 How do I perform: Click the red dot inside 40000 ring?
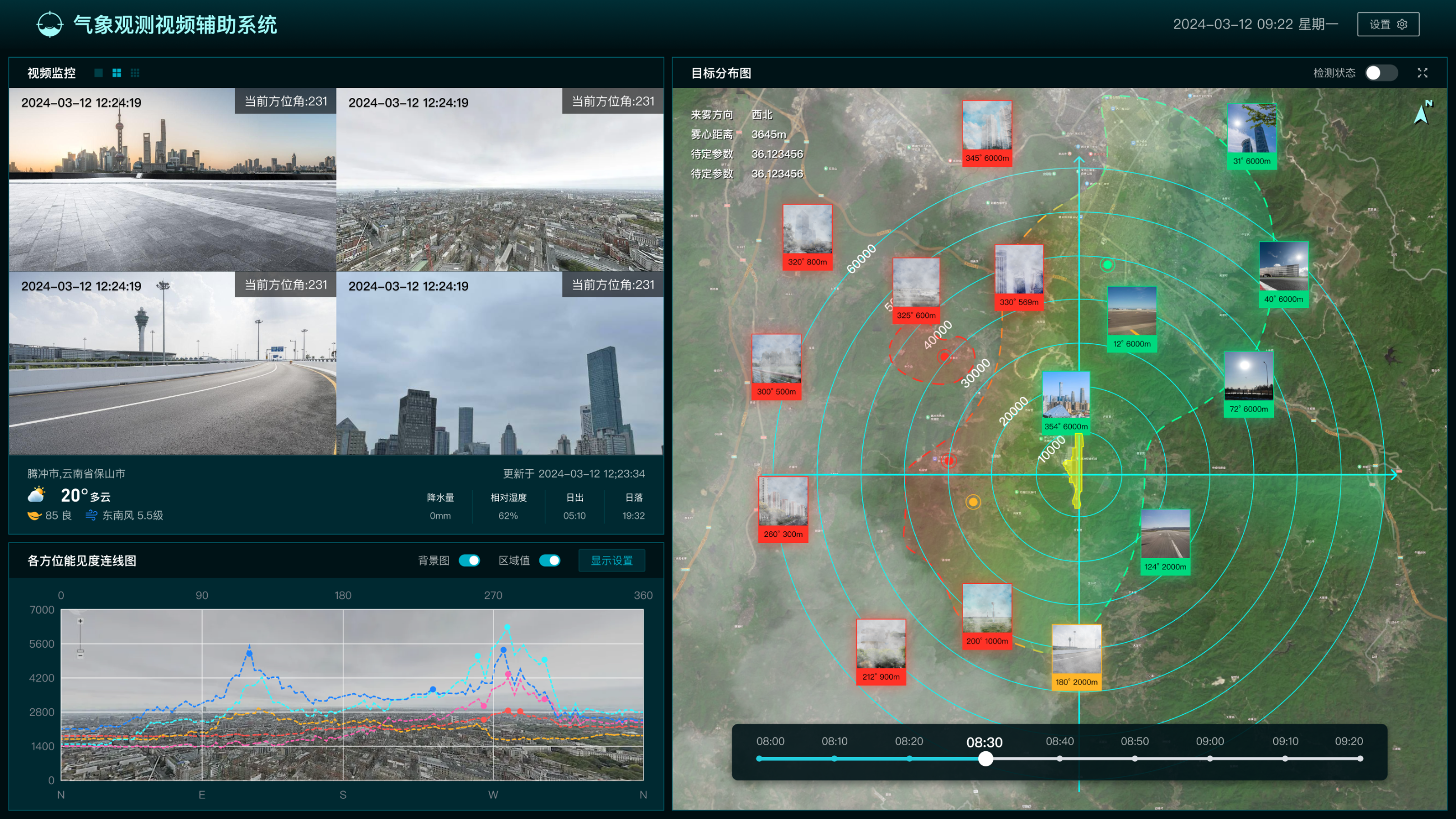[944, 356]
